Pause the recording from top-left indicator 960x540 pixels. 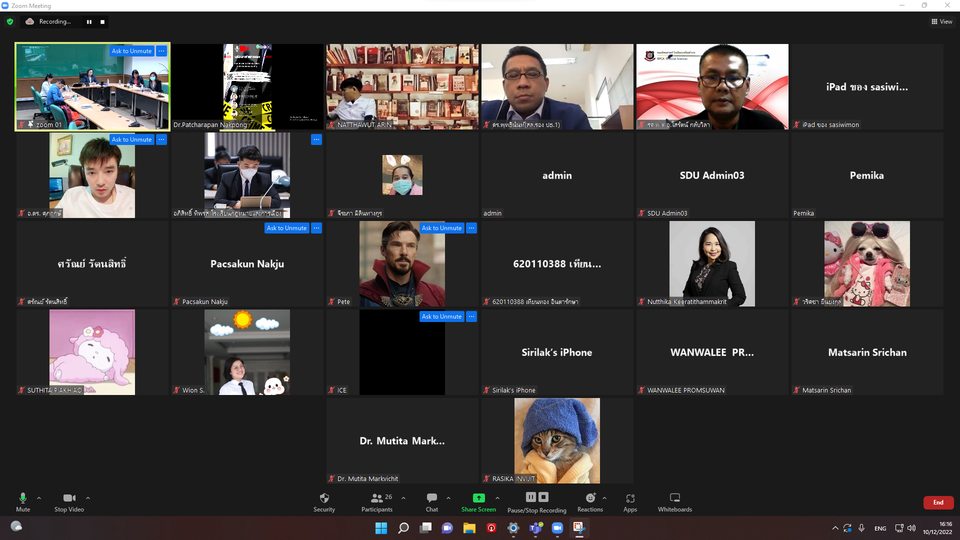click(88, 21)
